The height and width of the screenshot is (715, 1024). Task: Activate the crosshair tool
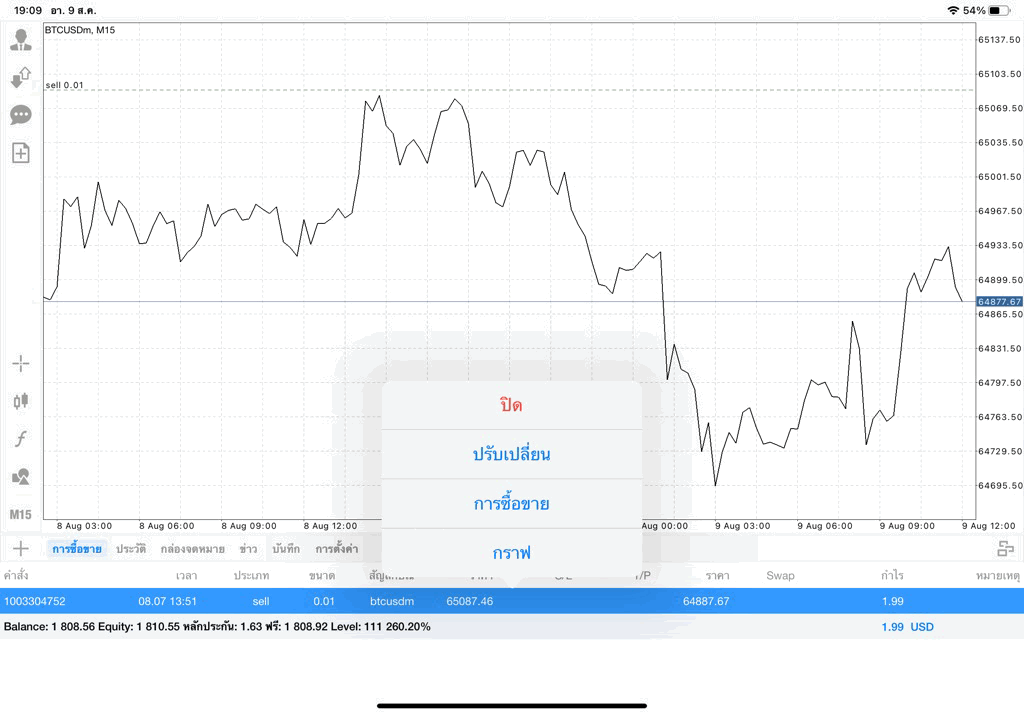pos(21,363)
